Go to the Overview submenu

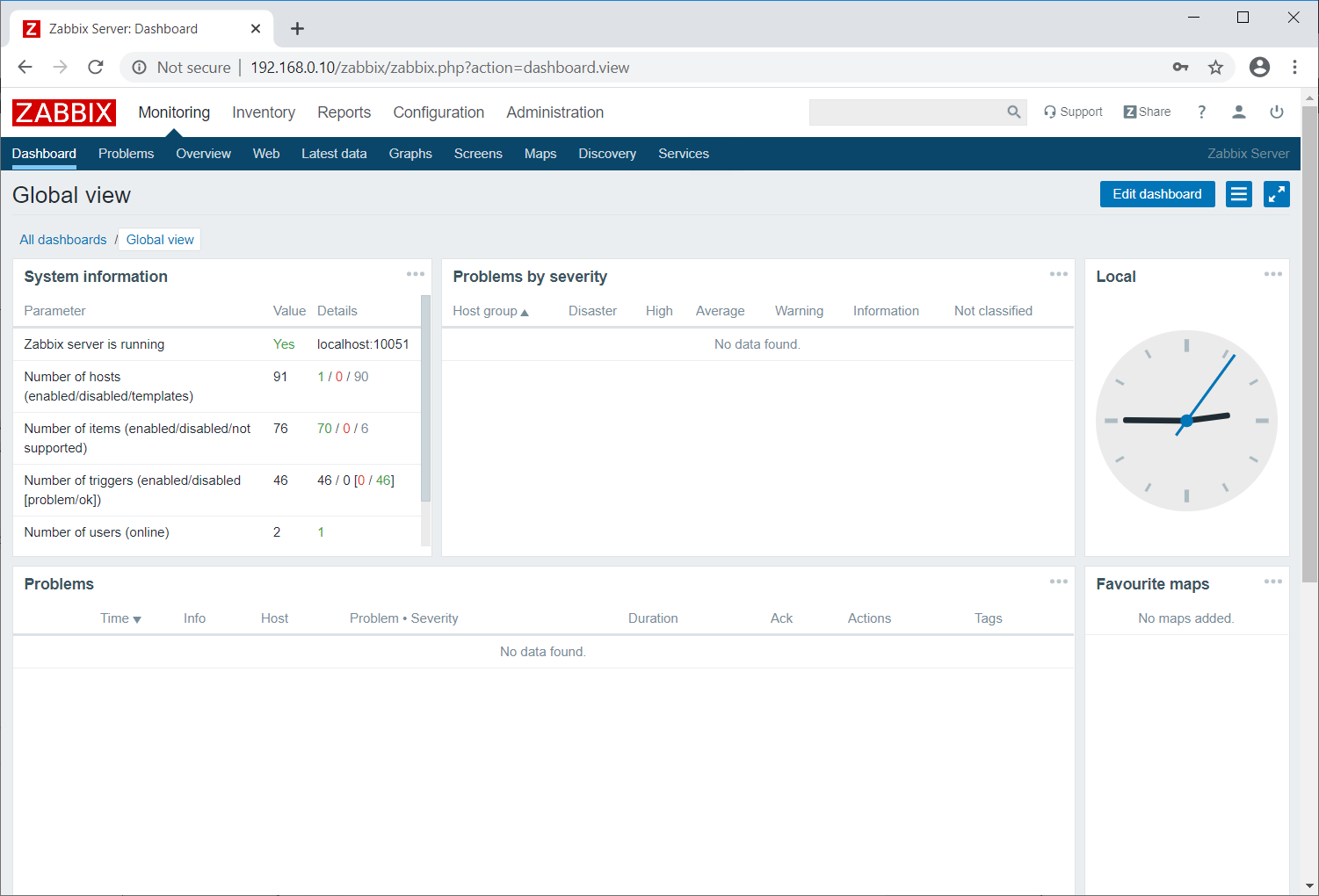tap(203, 154)
